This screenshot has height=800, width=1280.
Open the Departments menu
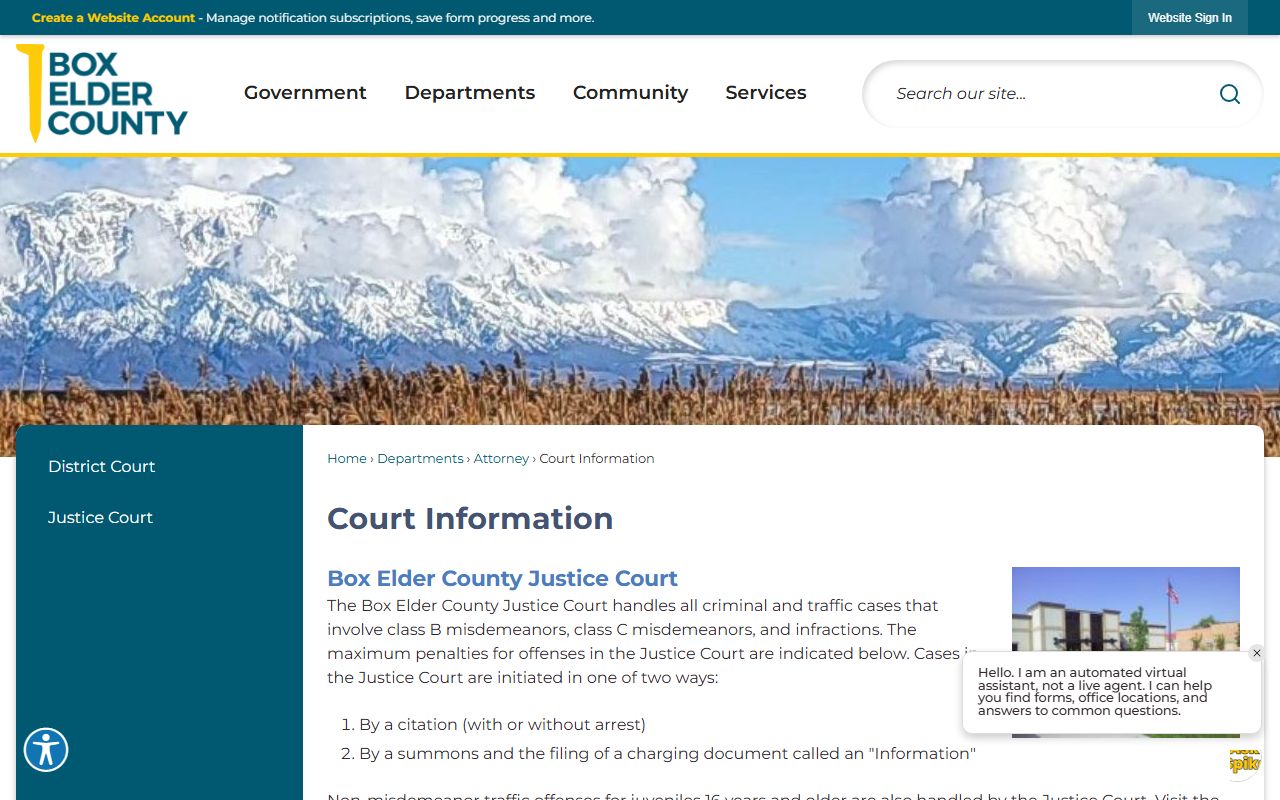470,93
